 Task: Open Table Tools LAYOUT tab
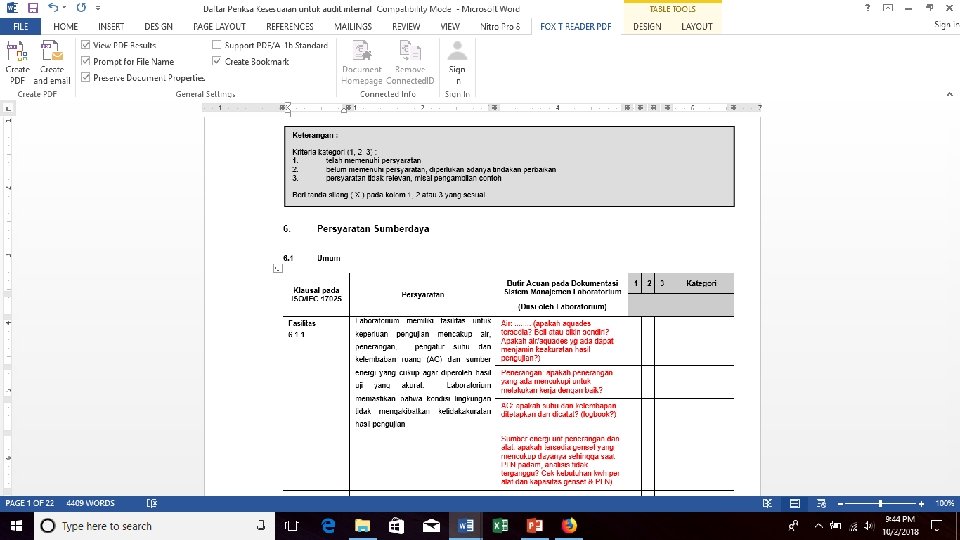(697, 26)
